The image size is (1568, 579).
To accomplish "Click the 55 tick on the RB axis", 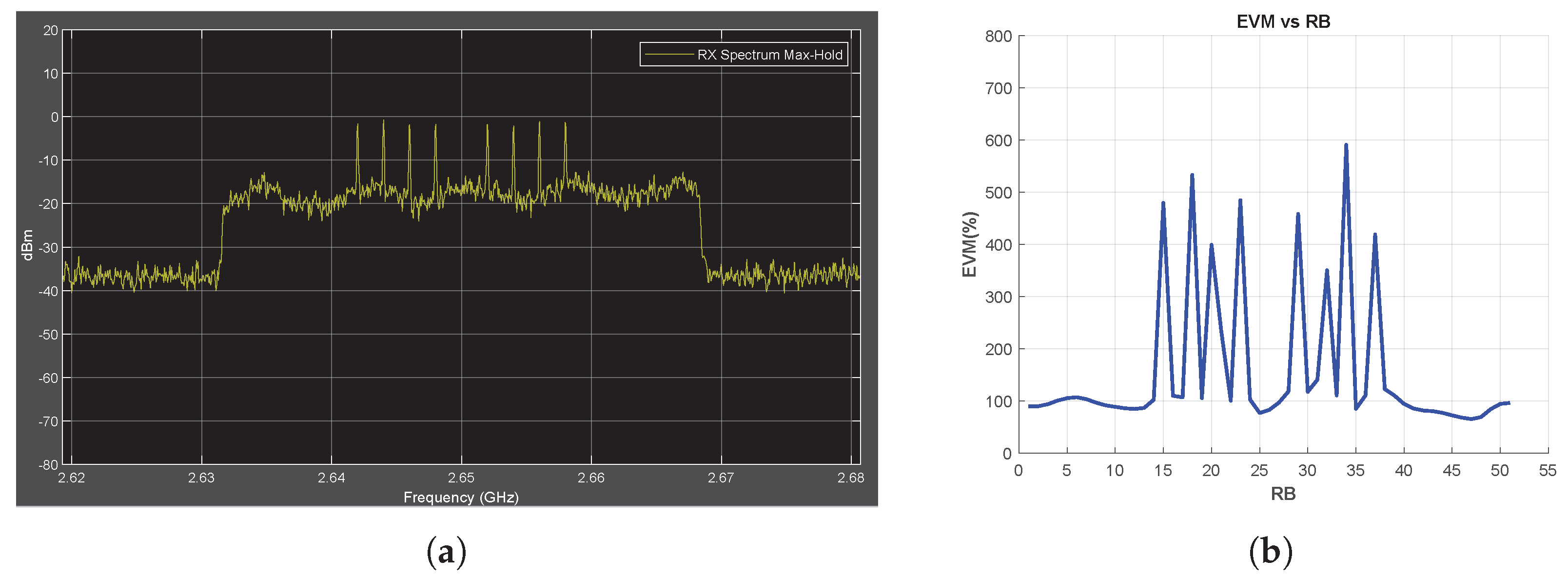I will (1548, 471).
